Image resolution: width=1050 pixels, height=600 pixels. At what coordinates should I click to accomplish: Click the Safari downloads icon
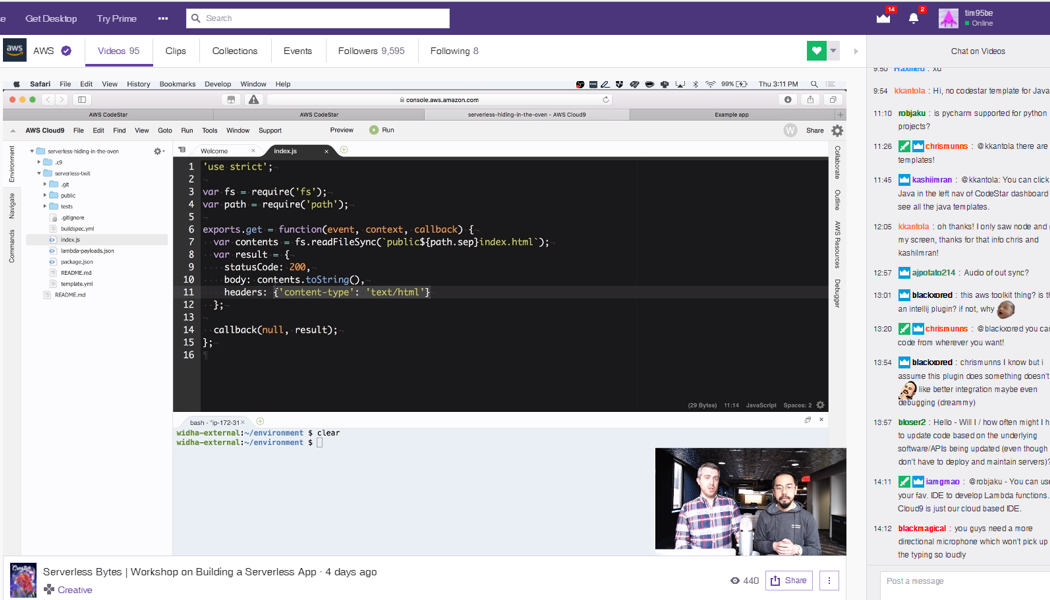pyautogui.click(x=788, y=100)
